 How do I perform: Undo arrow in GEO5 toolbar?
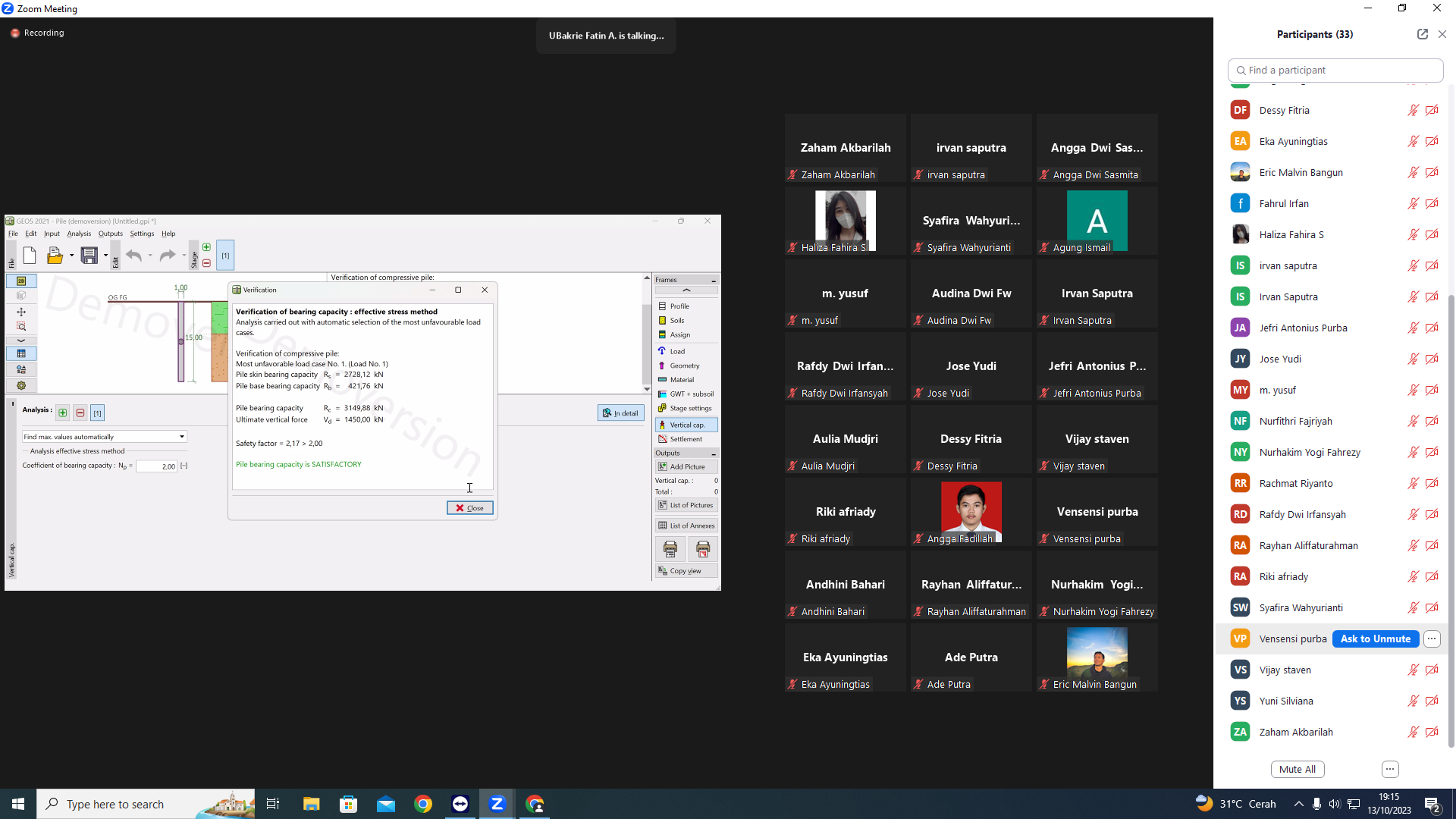pos(134,256)
